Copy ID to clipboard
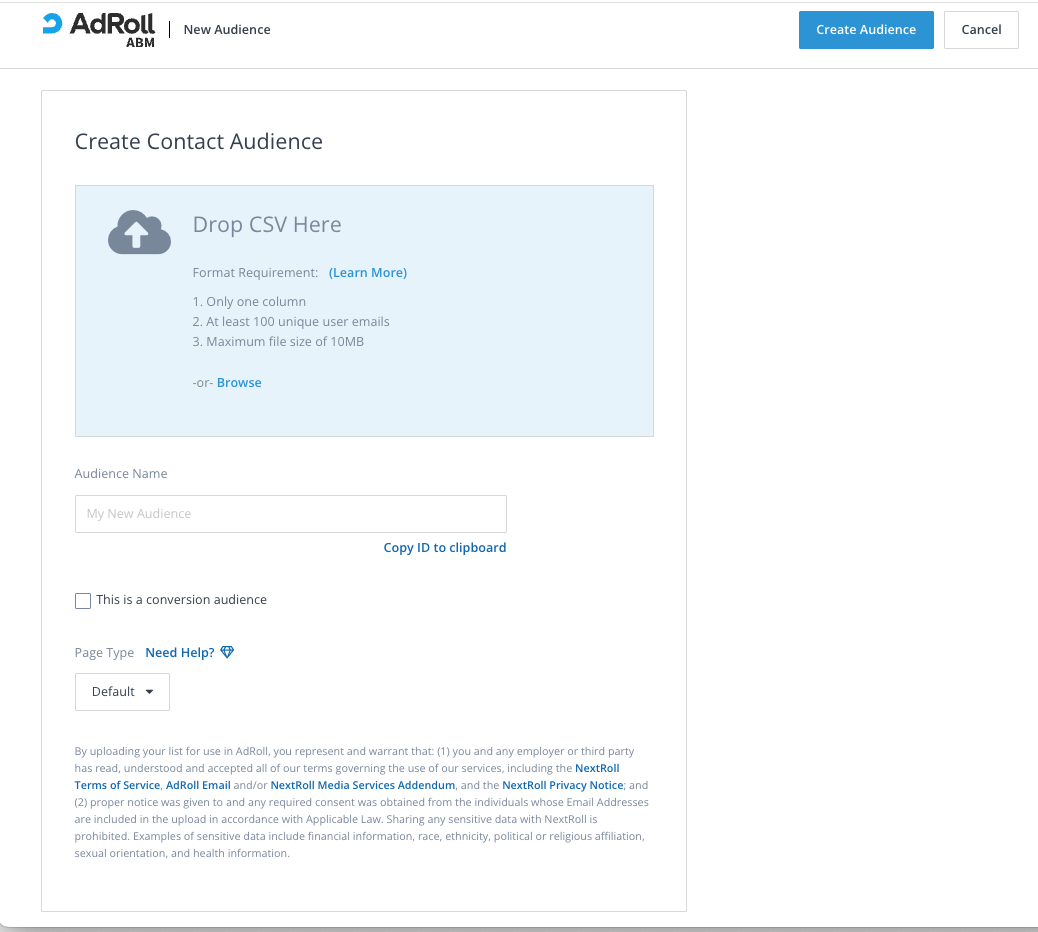Image resolution: width=1038 pixels, height=932 pixels. 445,548
